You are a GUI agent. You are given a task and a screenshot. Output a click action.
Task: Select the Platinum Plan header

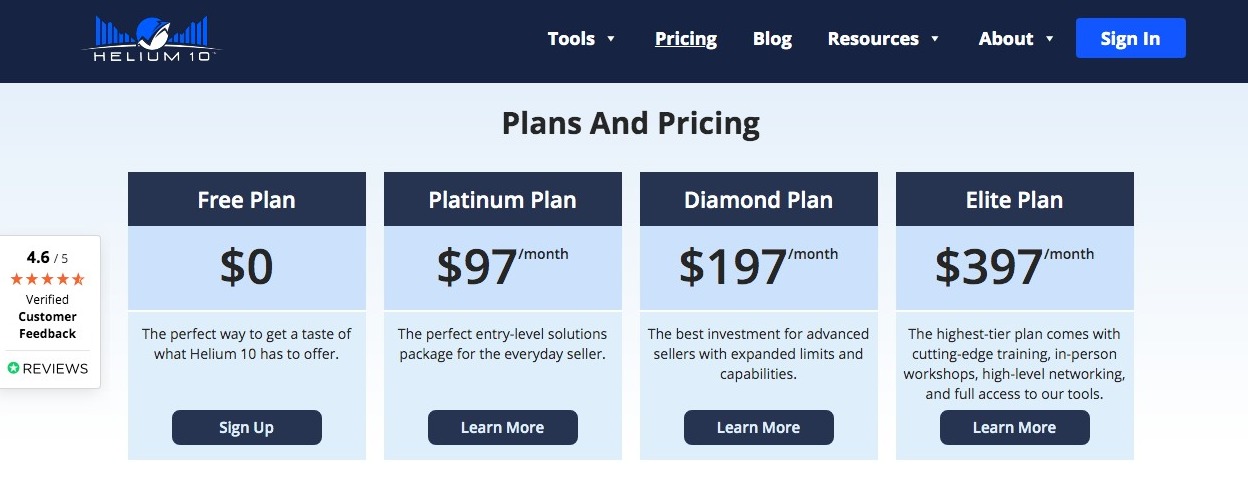click(503, 199)
